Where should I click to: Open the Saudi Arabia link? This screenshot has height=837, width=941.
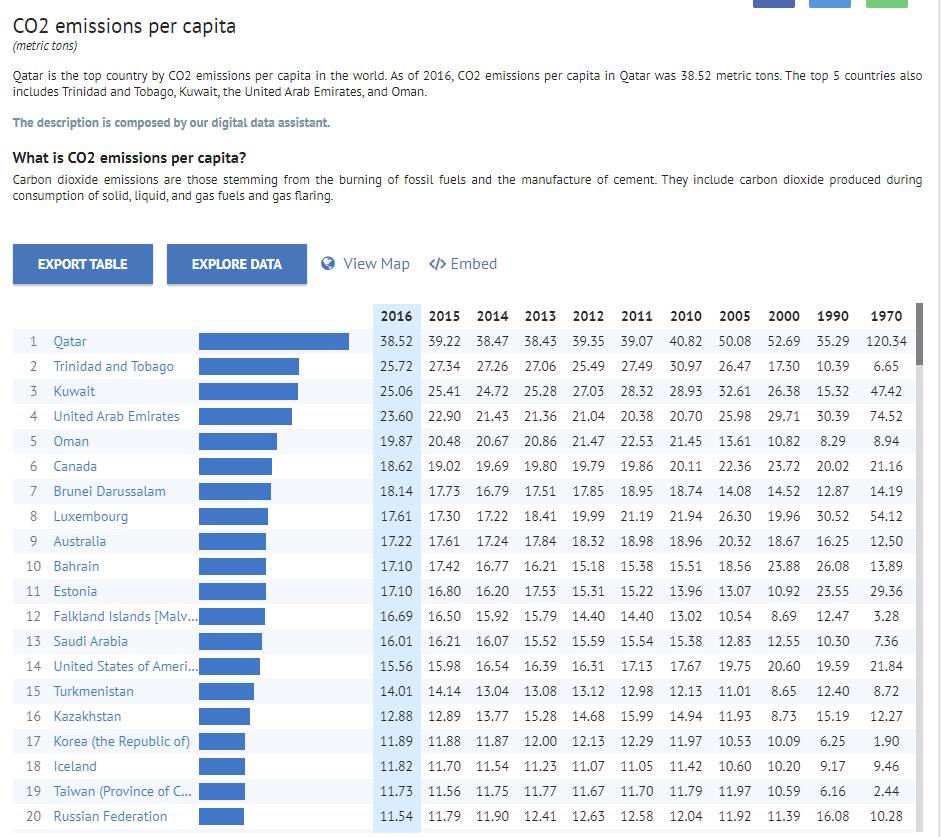click(91, 641)
